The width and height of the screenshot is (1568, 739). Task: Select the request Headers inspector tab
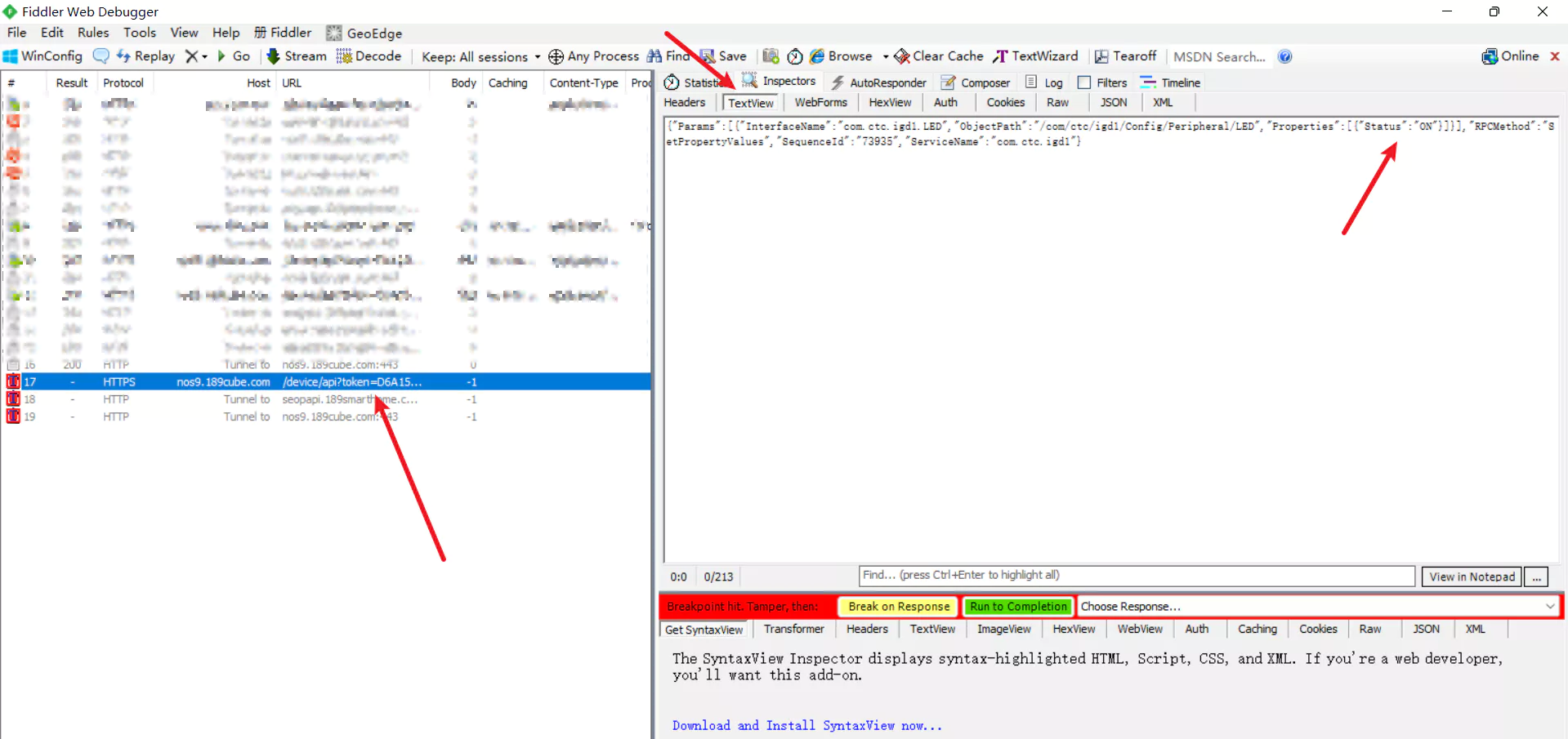coord(685,102)
